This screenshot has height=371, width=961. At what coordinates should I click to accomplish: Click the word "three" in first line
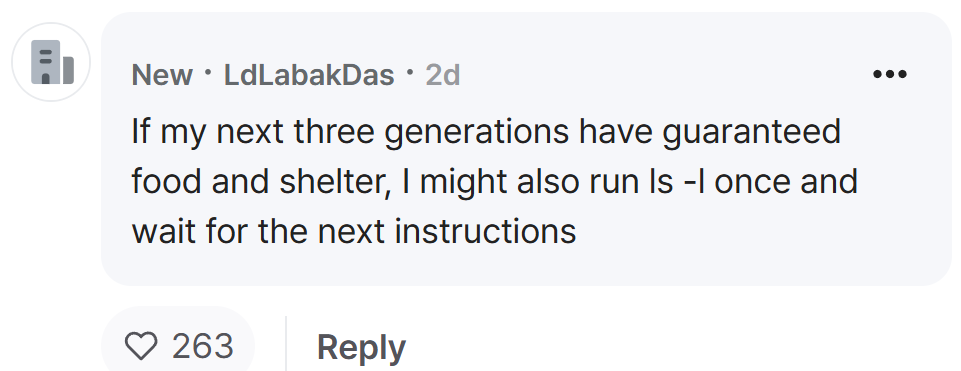(334, 132)
